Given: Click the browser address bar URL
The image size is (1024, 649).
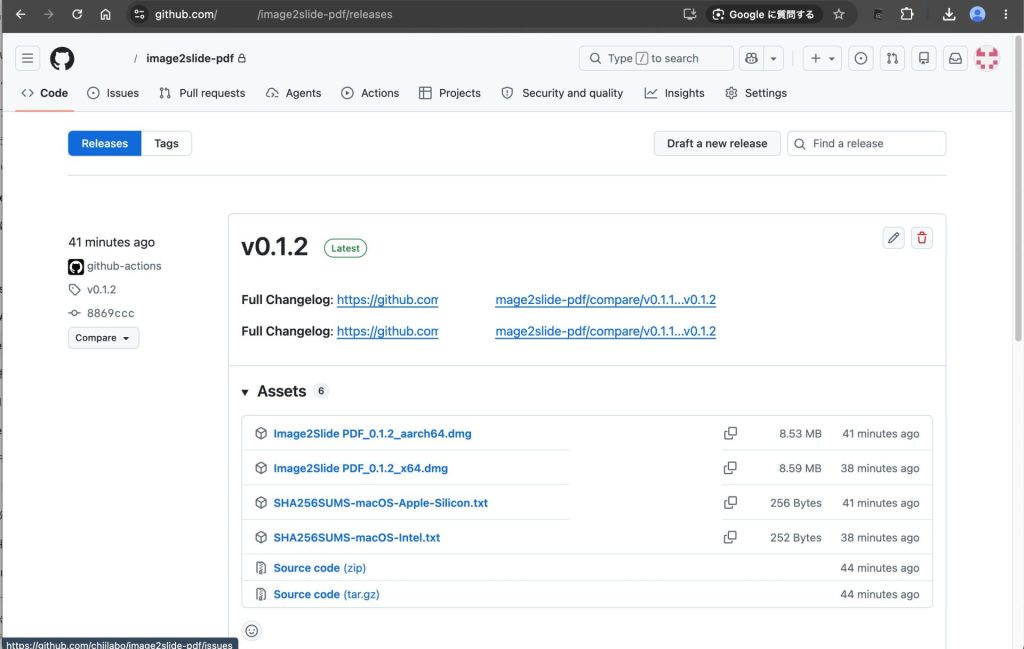Looking at the screenshot, I should 273,14.
